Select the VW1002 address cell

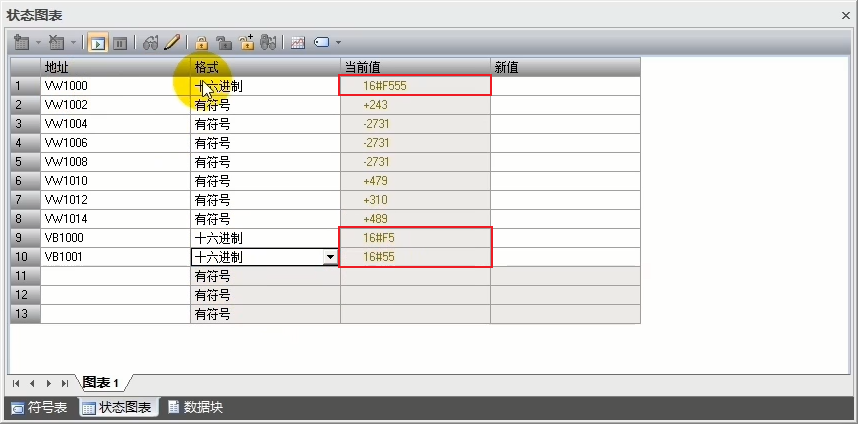click(115, 105)
